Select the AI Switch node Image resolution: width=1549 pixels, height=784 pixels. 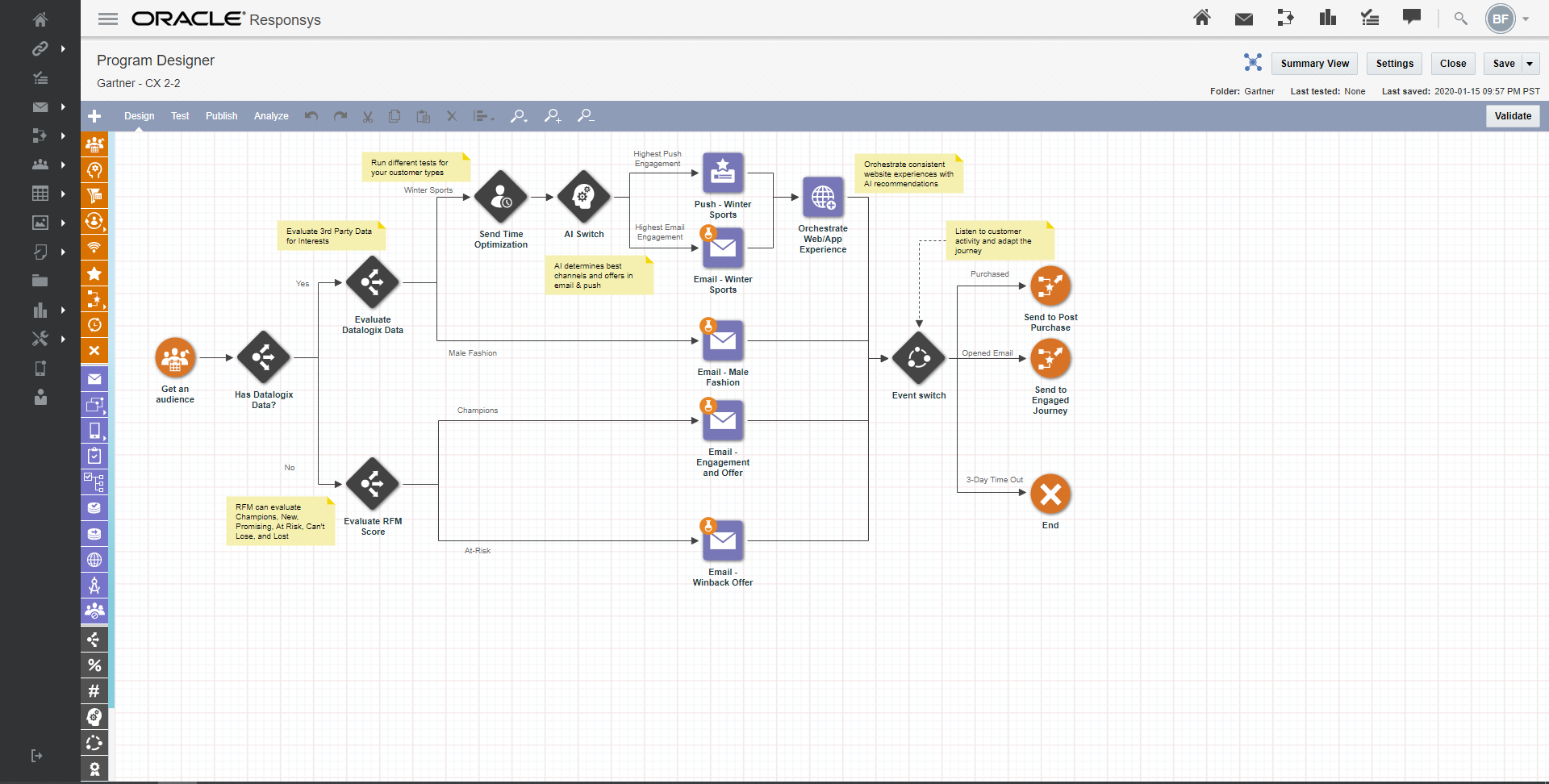point(583,197)
